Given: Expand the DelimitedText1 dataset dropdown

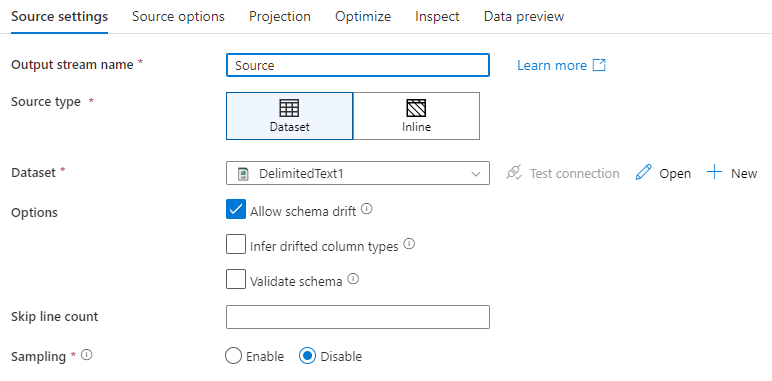Looking at the screenshot, I should (358, 173).
